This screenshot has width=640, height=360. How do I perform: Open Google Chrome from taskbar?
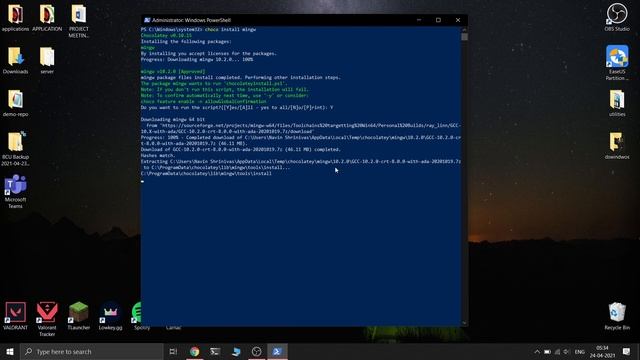[x=195, y=351]
